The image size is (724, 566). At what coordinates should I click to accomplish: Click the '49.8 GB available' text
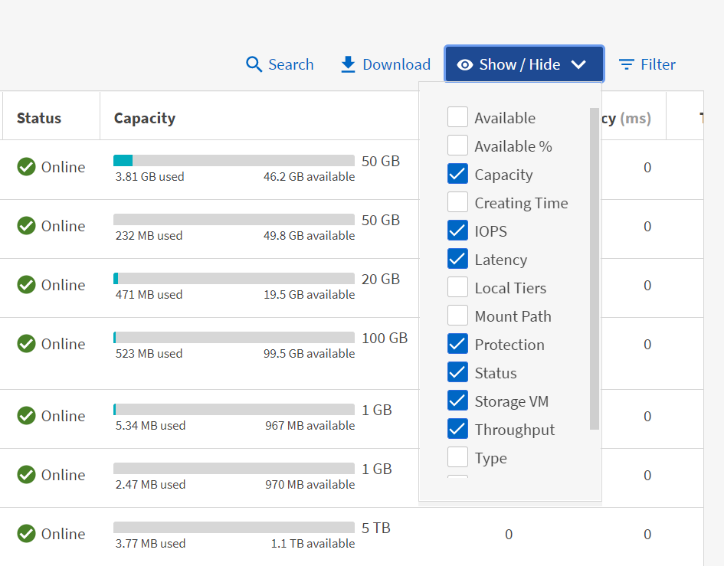pos(309,236)
